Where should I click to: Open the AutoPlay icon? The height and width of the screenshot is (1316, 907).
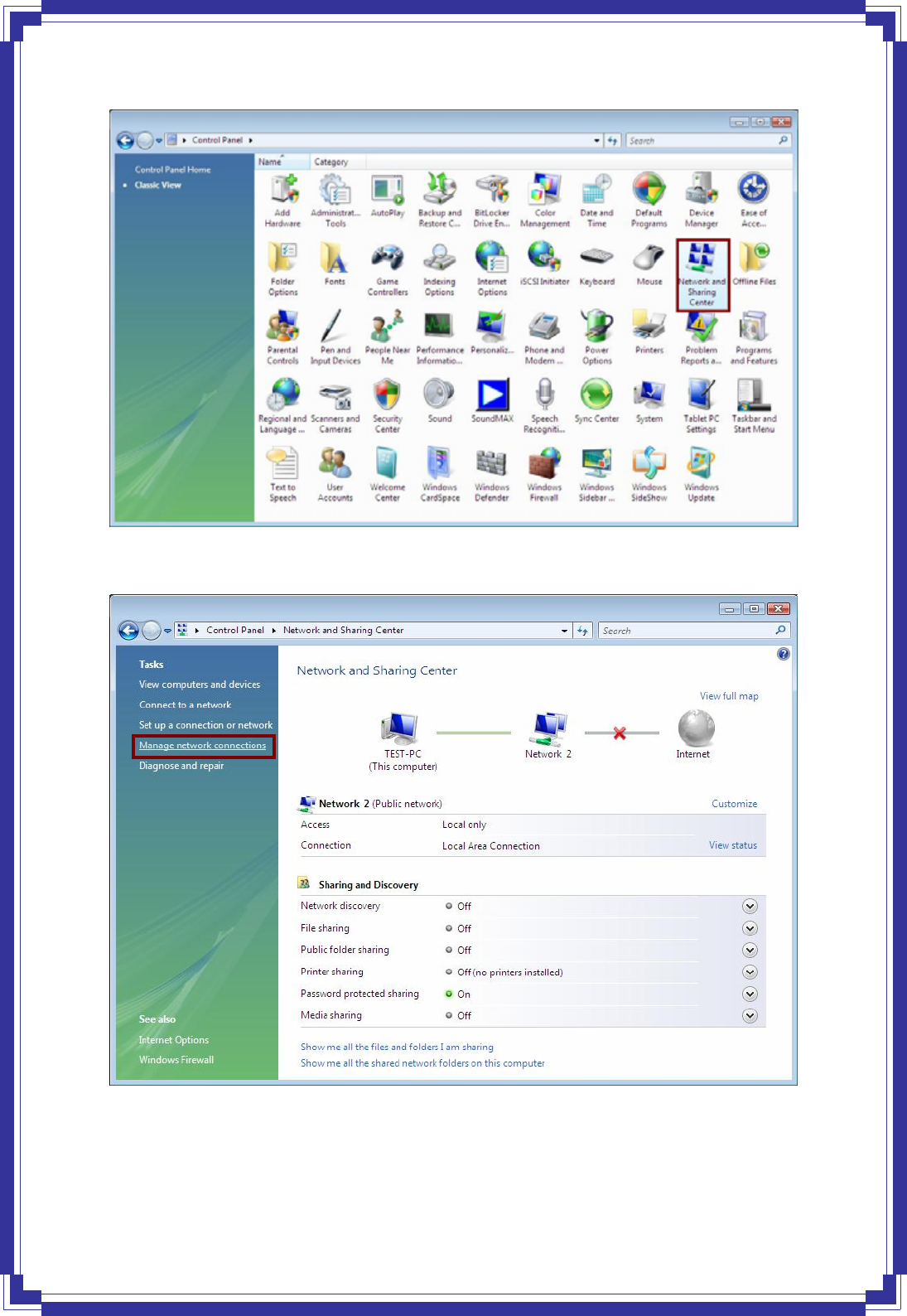(x=387, y=196)
